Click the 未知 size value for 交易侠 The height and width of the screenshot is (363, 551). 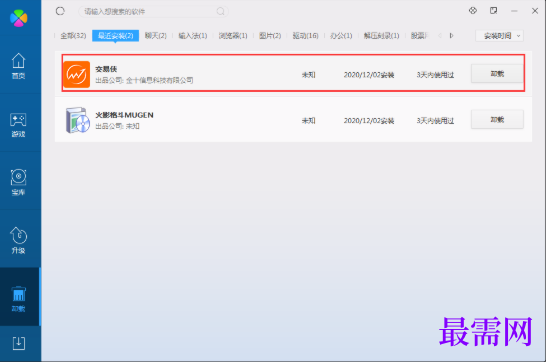pos(309,75)
